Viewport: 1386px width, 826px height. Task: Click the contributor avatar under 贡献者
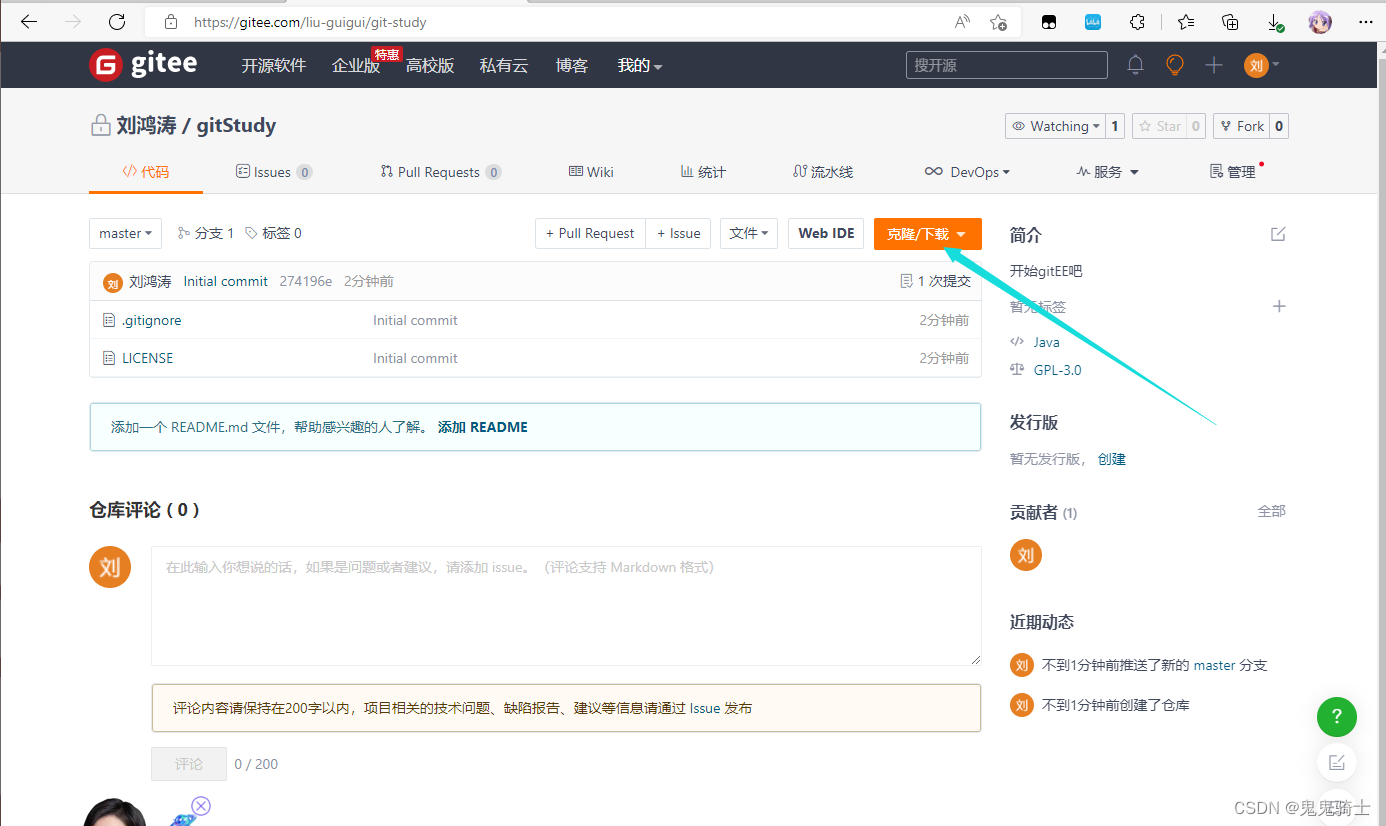(1026, 555)
